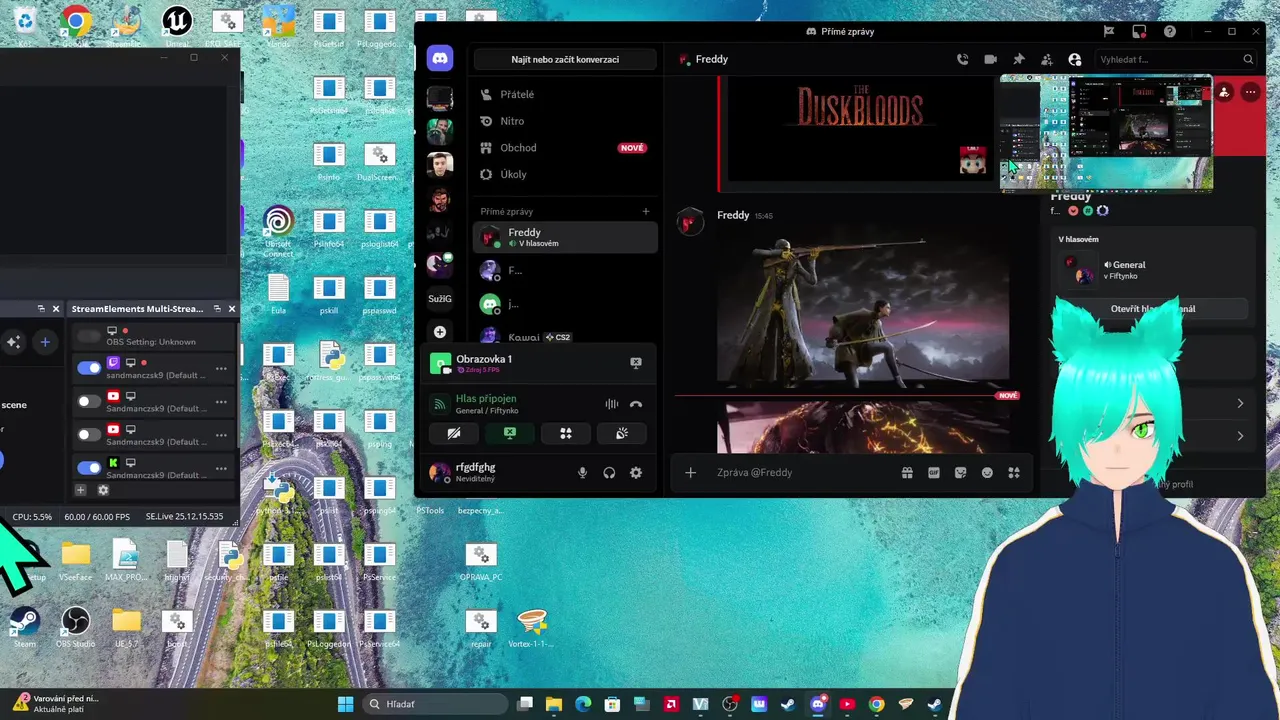1280x720 pixels.
Task: Attach a file with plus button
Action: [690, 472]
